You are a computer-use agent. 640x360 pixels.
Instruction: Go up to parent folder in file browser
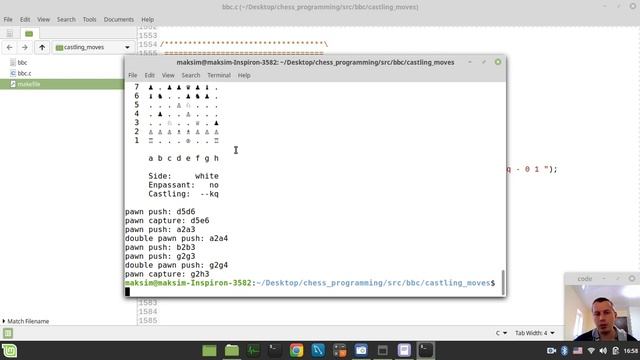pyautogui.click(x=42, y=47)
